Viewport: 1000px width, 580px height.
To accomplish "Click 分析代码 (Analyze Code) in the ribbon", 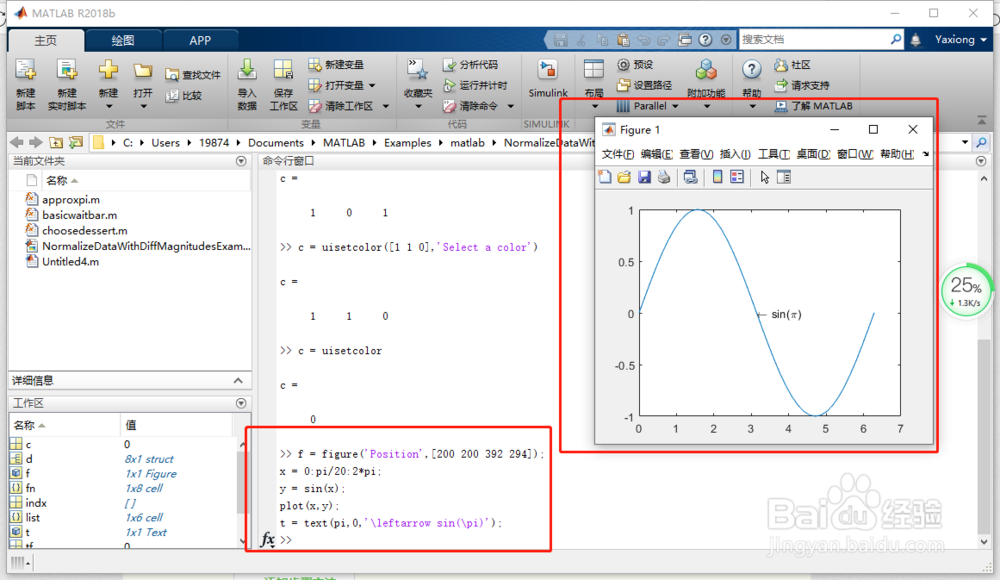I will (471, 64).
